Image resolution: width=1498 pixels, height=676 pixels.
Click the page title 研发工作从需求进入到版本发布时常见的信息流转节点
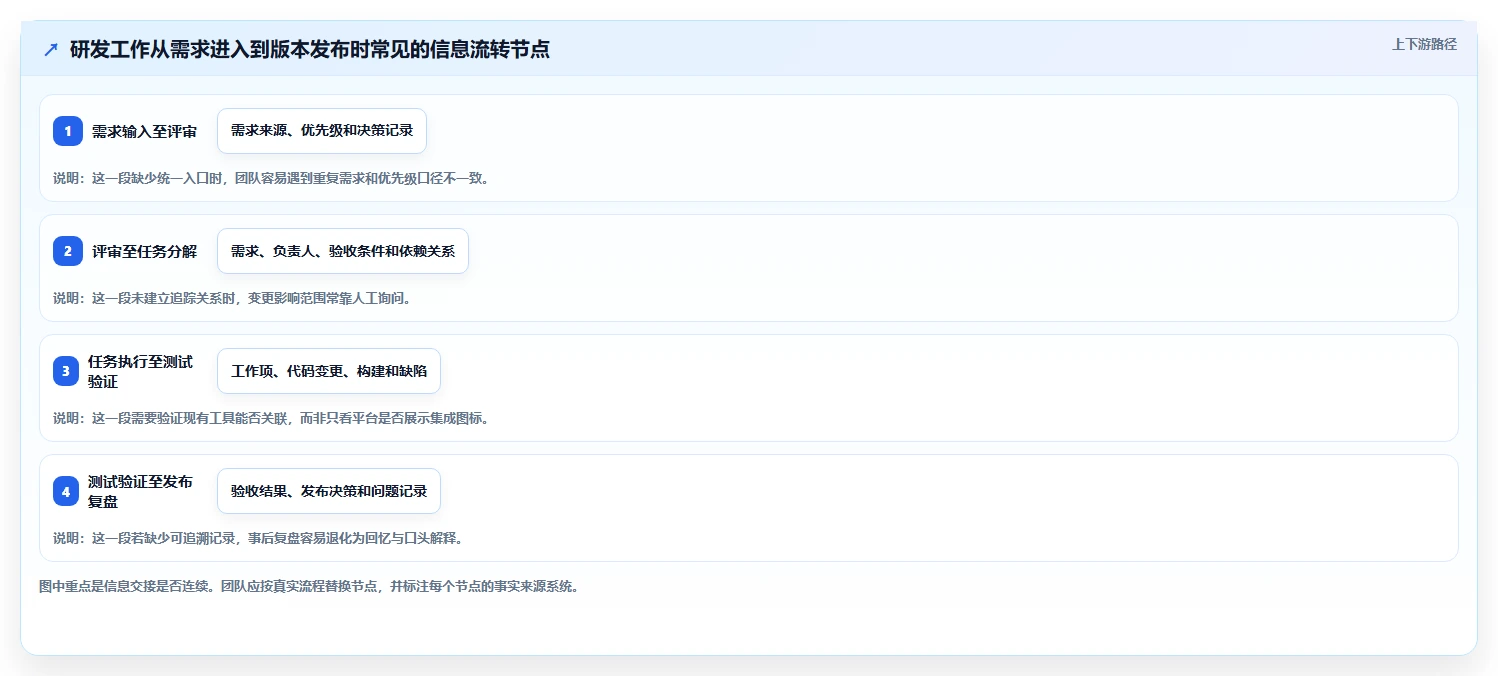point(310,49)
